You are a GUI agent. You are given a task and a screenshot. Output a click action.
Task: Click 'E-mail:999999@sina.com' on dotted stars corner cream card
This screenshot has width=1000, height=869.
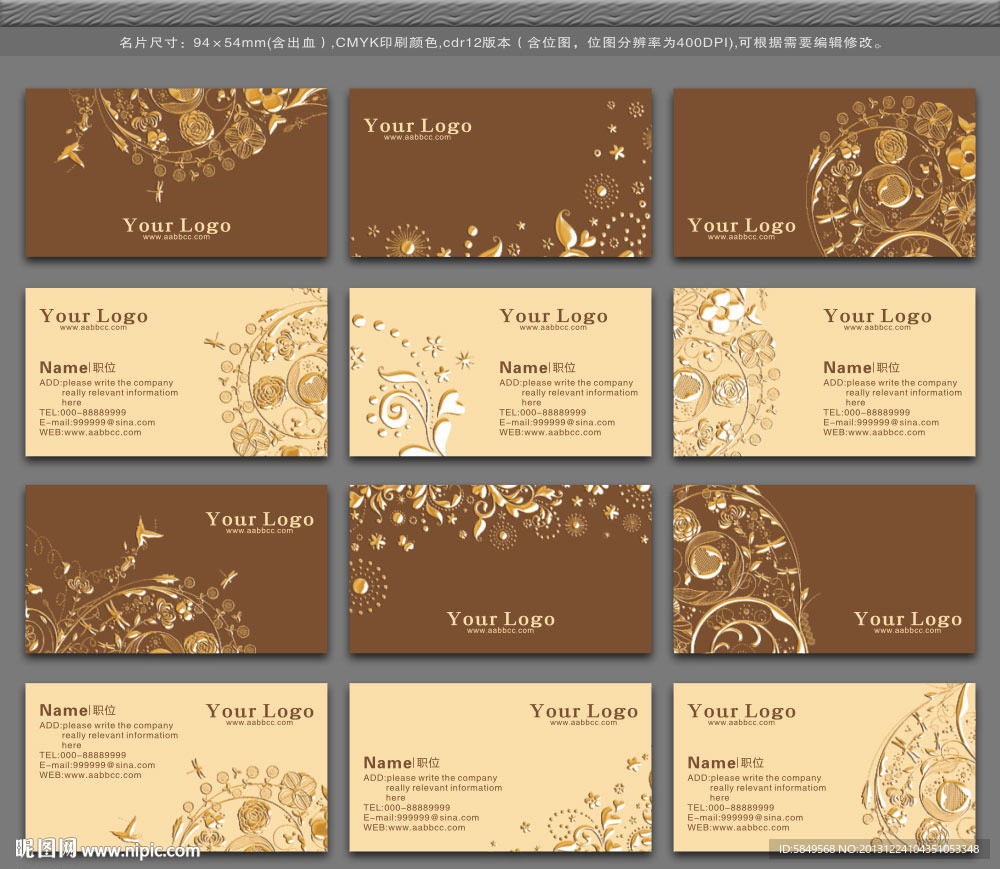421,817
